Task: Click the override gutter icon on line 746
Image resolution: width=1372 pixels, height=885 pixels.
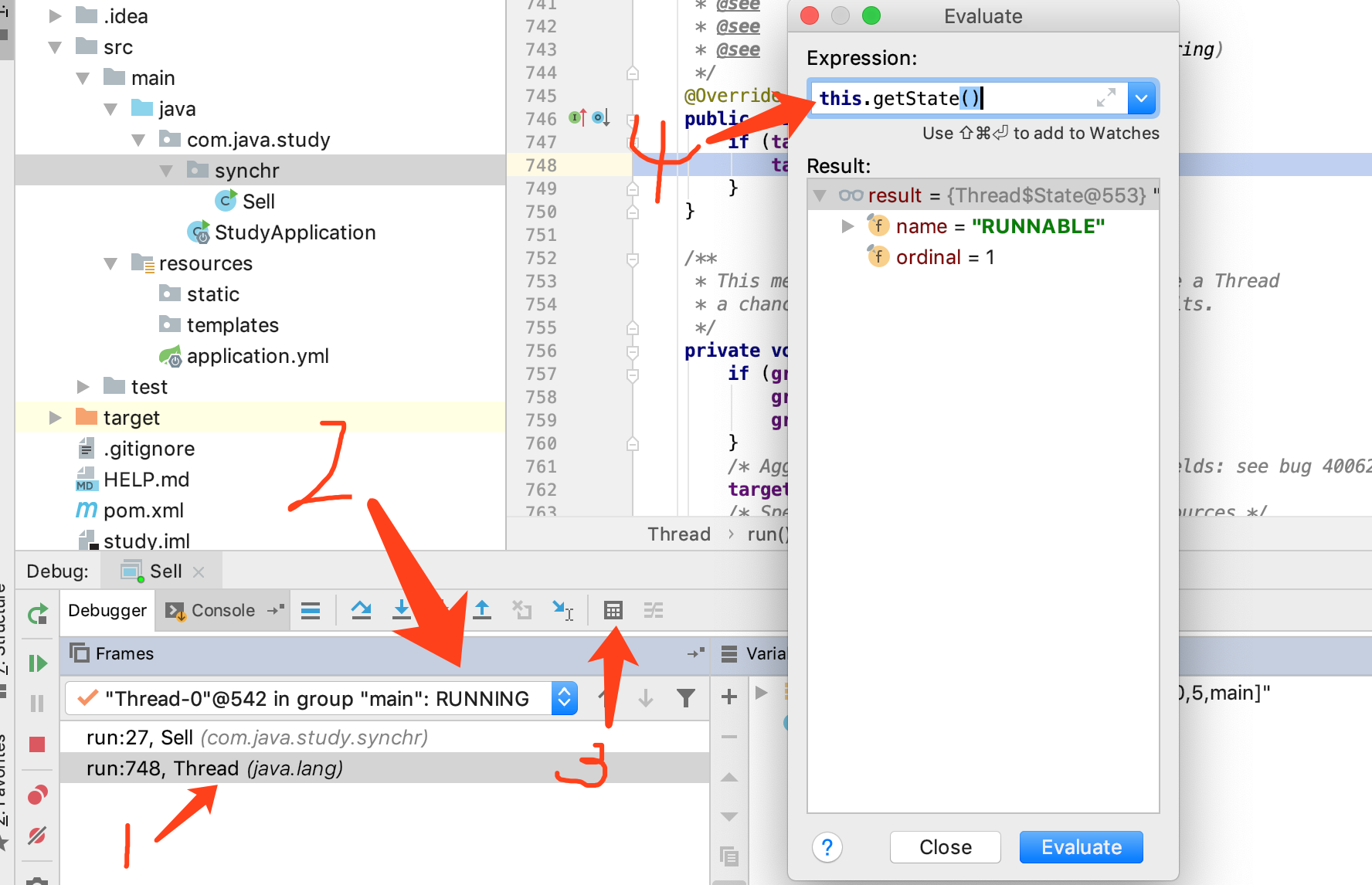Action: tap(578, 117)
